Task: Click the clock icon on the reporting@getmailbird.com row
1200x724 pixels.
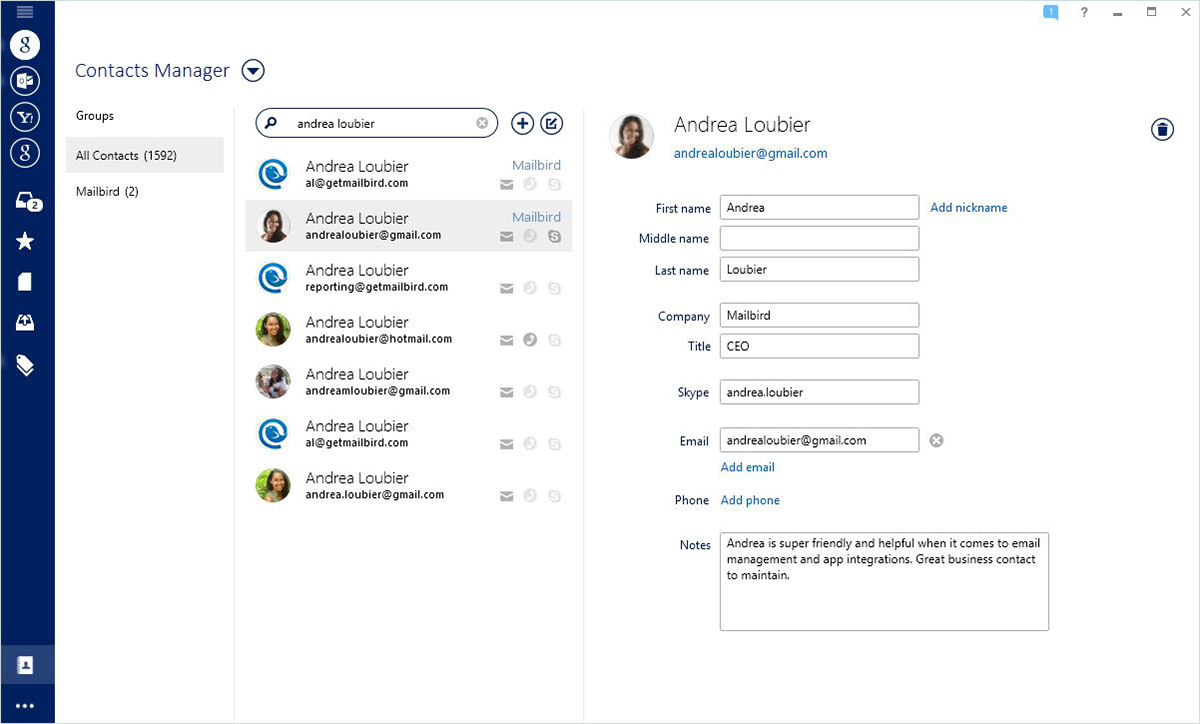Action: pyautogui.click(x=530, y=288)
